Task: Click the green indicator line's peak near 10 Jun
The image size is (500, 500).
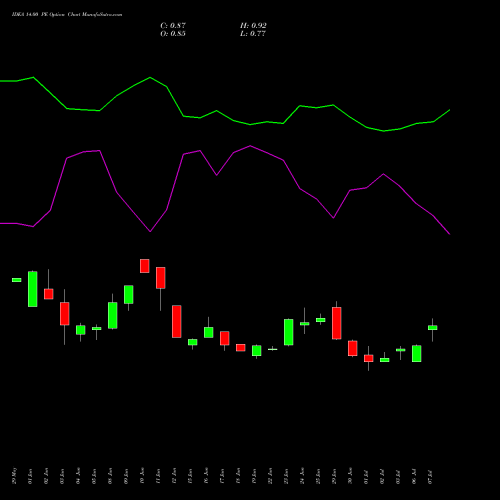Action: [150, 77]
